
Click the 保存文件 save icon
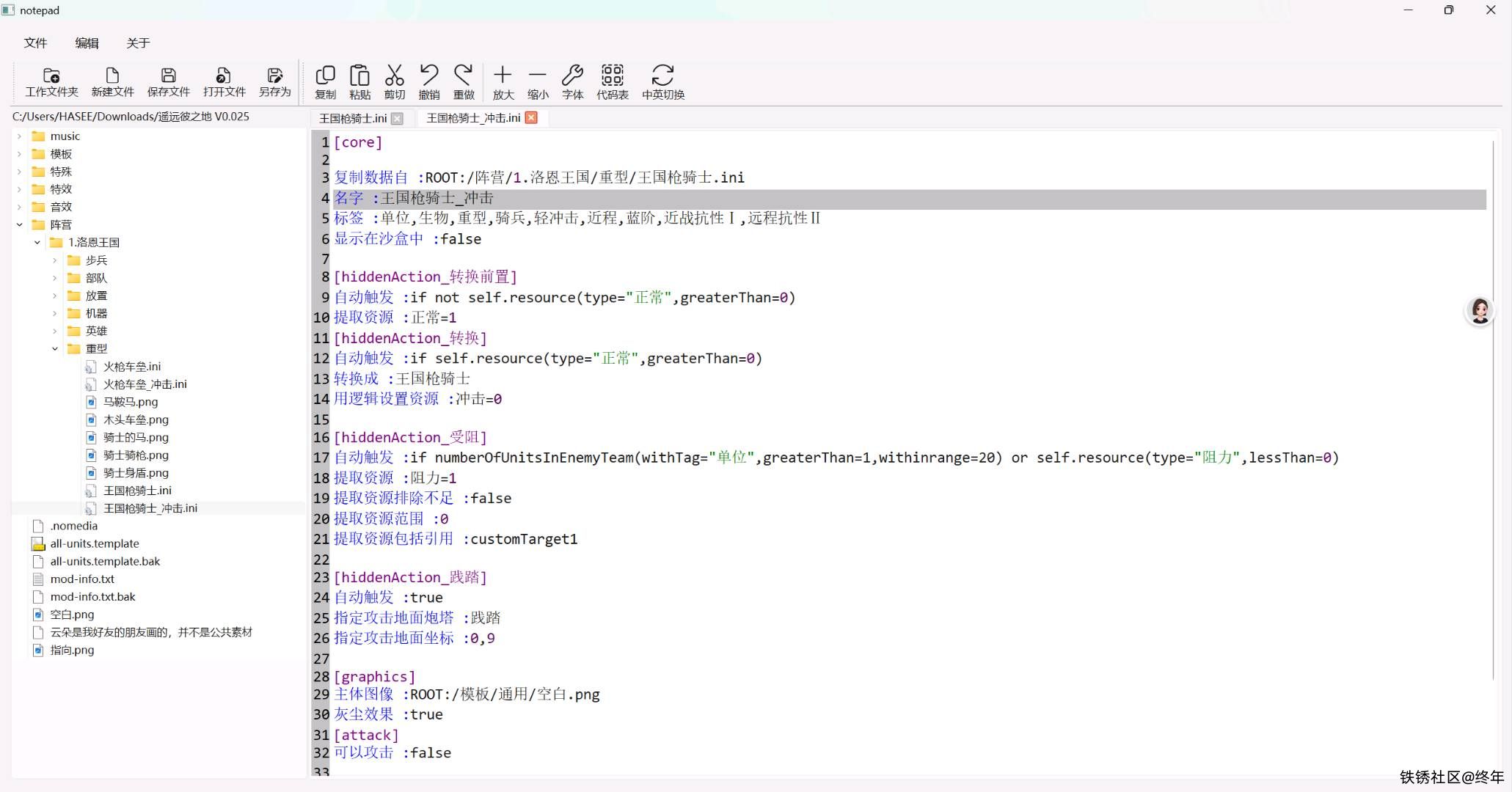pyautogui.click(x=168, y=76)
